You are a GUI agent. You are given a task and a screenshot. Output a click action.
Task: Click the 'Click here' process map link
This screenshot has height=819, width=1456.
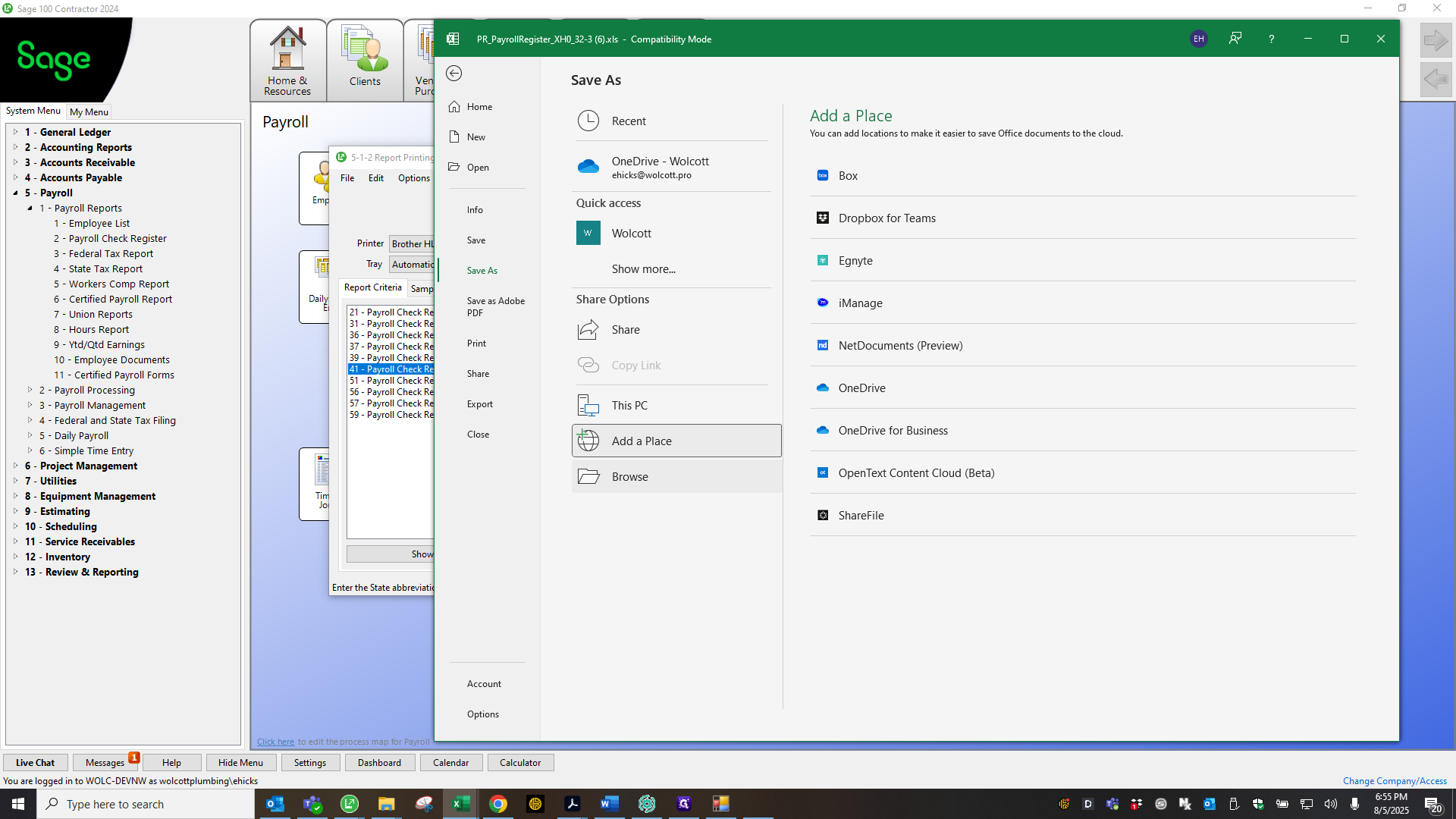[275, 742]
